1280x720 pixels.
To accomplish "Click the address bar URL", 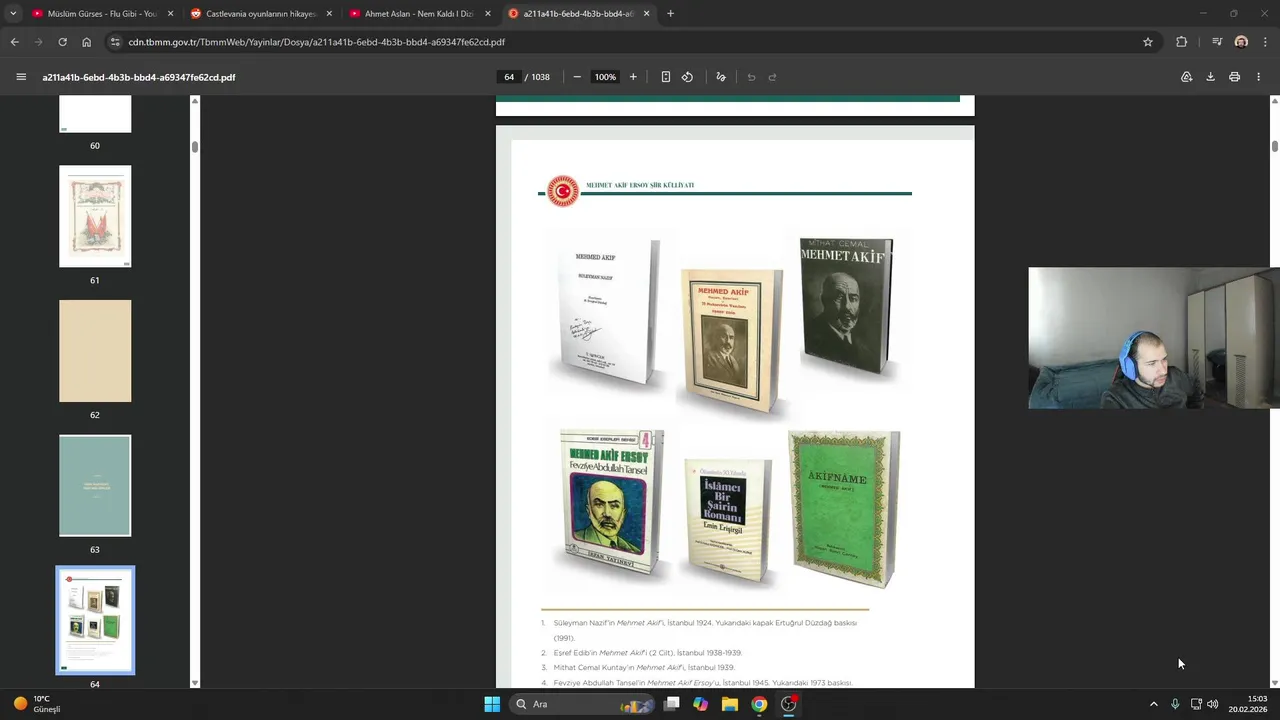I will pos(316,42).
